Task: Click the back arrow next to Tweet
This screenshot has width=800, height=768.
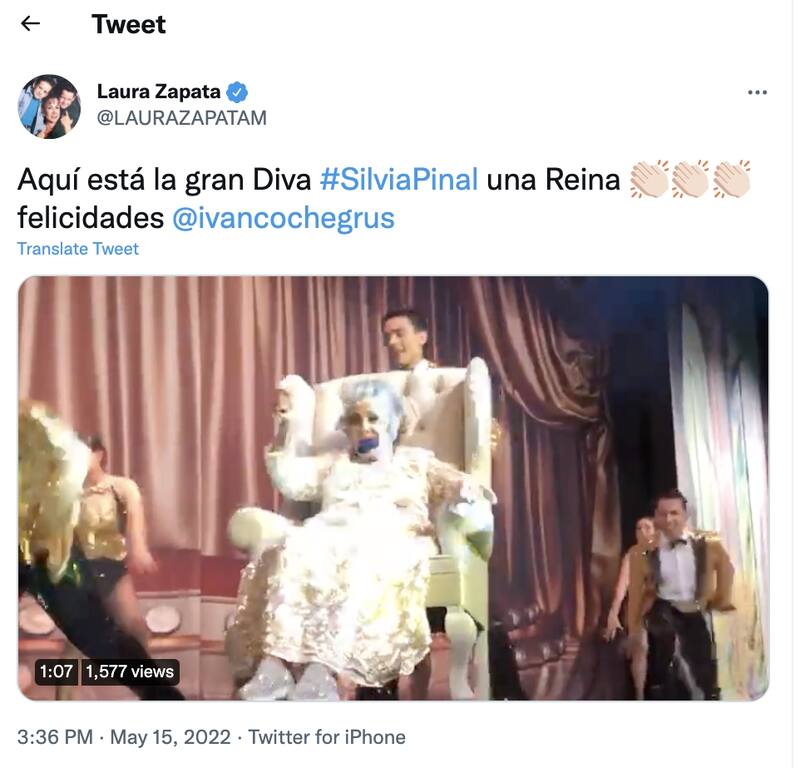Action: click(x=31, y=24)
